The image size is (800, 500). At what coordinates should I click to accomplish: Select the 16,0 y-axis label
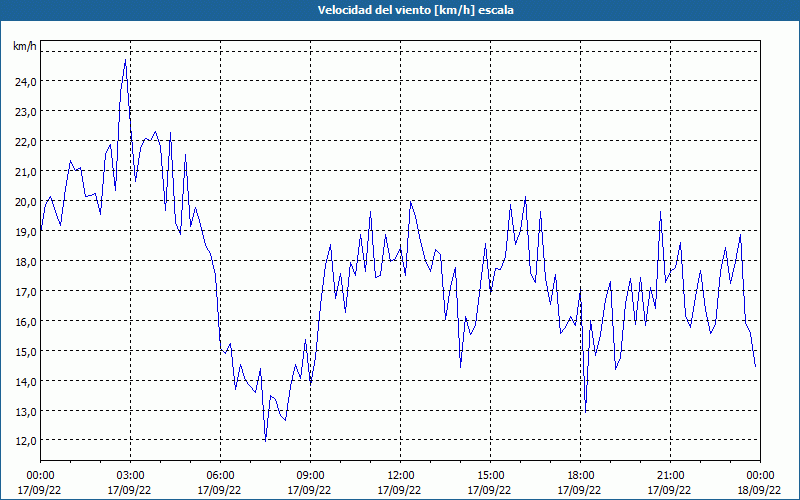click(x=26, y=322)
